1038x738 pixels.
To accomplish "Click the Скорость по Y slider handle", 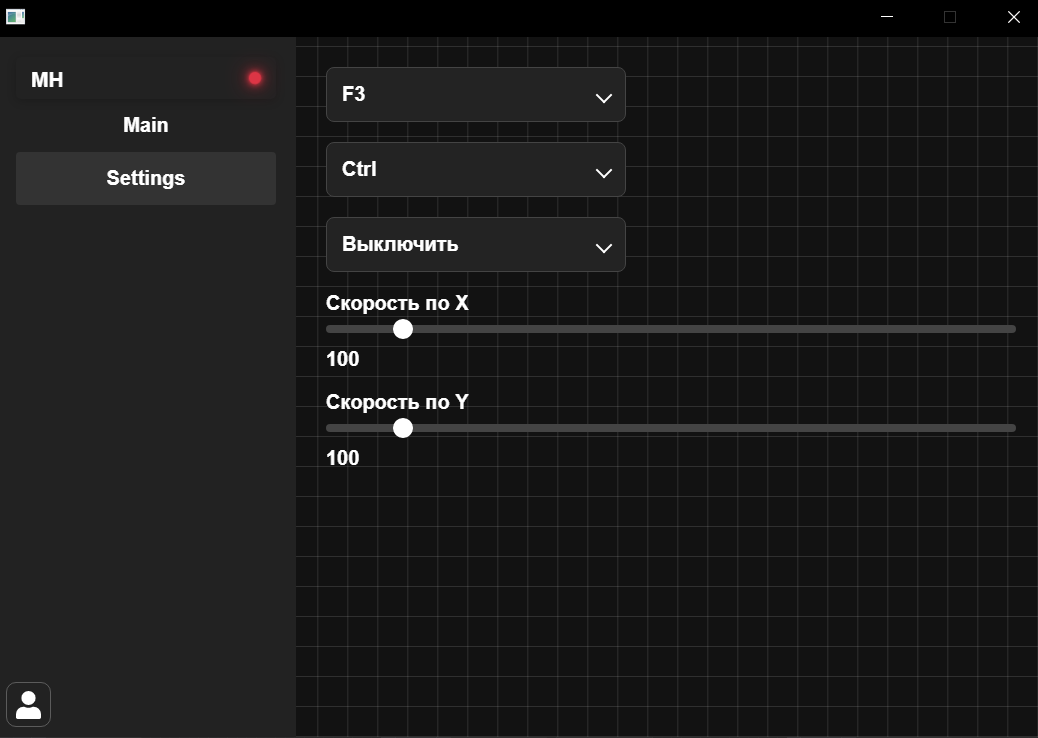I will 403,428.
